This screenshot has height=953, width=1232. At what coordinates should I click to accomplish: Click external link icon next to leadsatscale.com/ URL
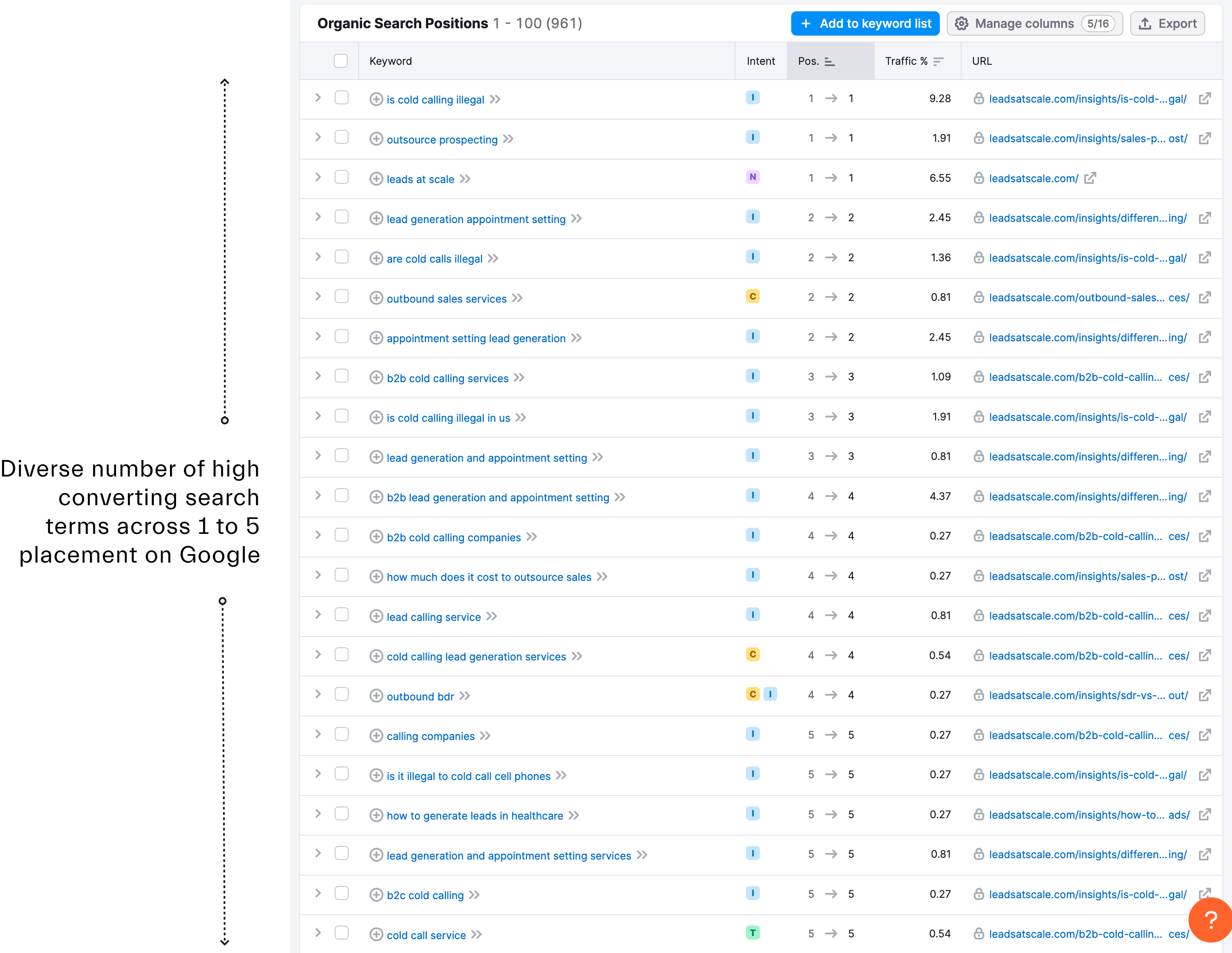(x=1090, y=178)
